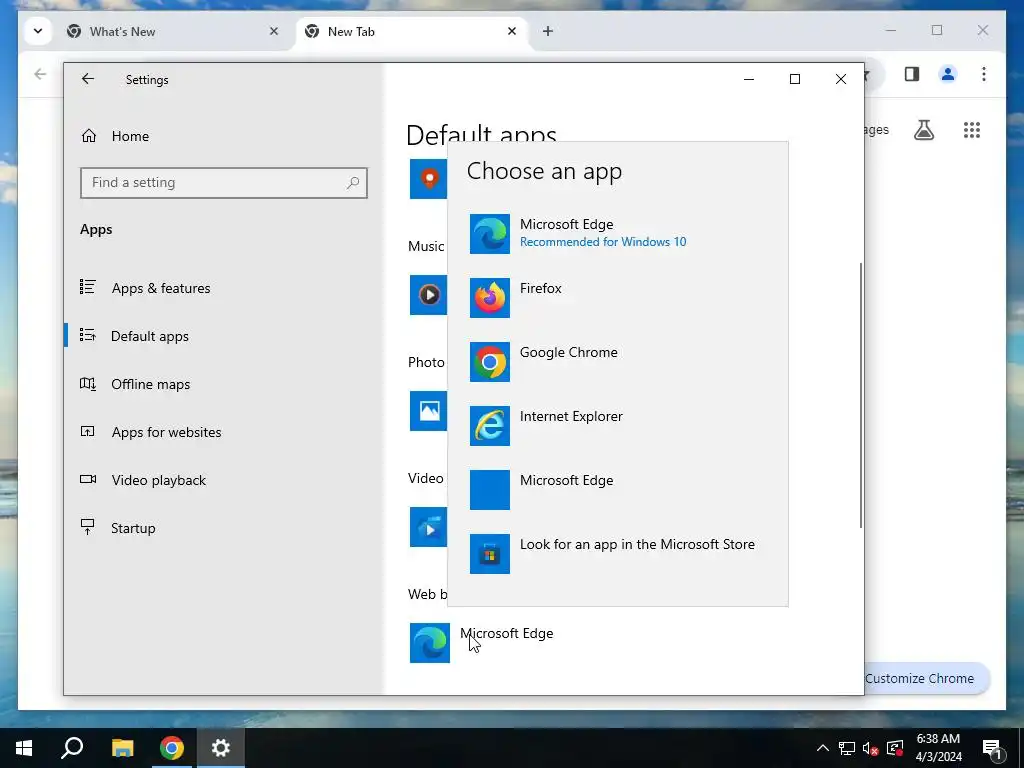Image resolution: width=1024 pixels, height=768 pixels.
Task: Open the Google apps grid
Action: (x=972, y=130)
